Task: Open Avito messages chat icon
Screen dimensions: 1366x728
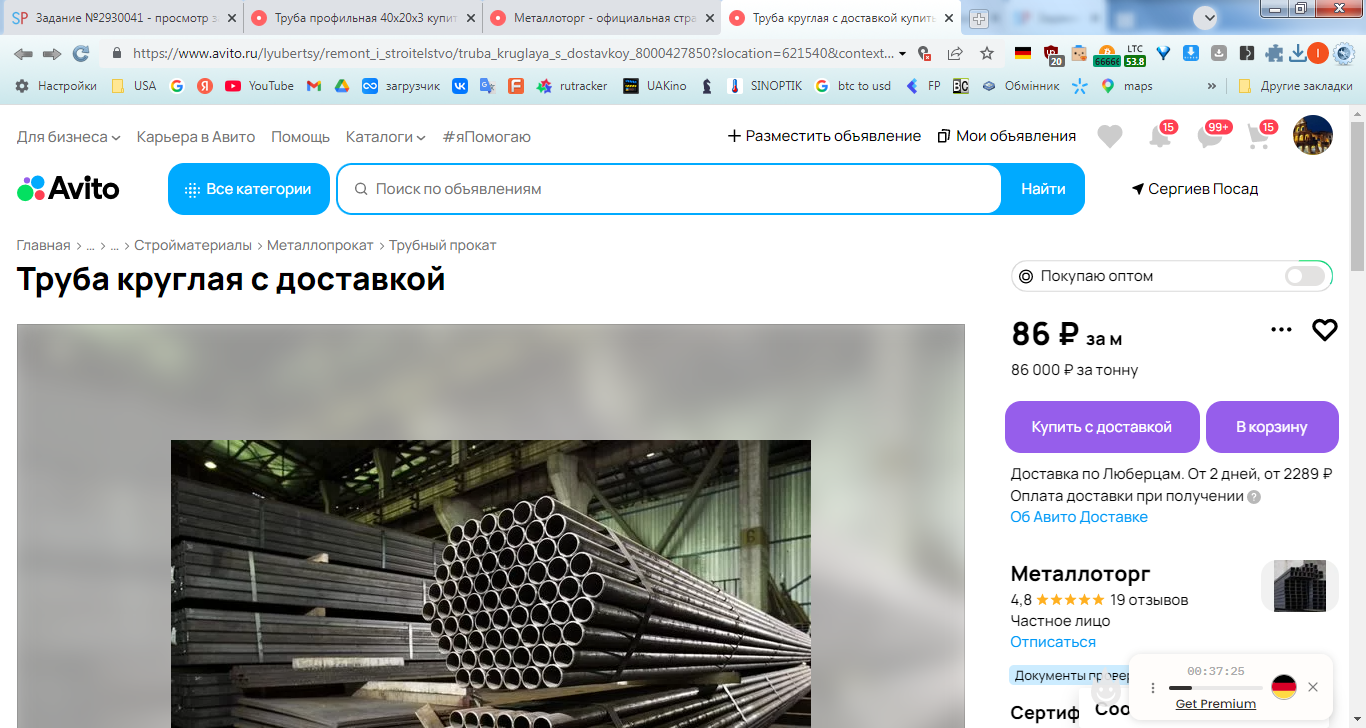Action: click(1211, 136)
